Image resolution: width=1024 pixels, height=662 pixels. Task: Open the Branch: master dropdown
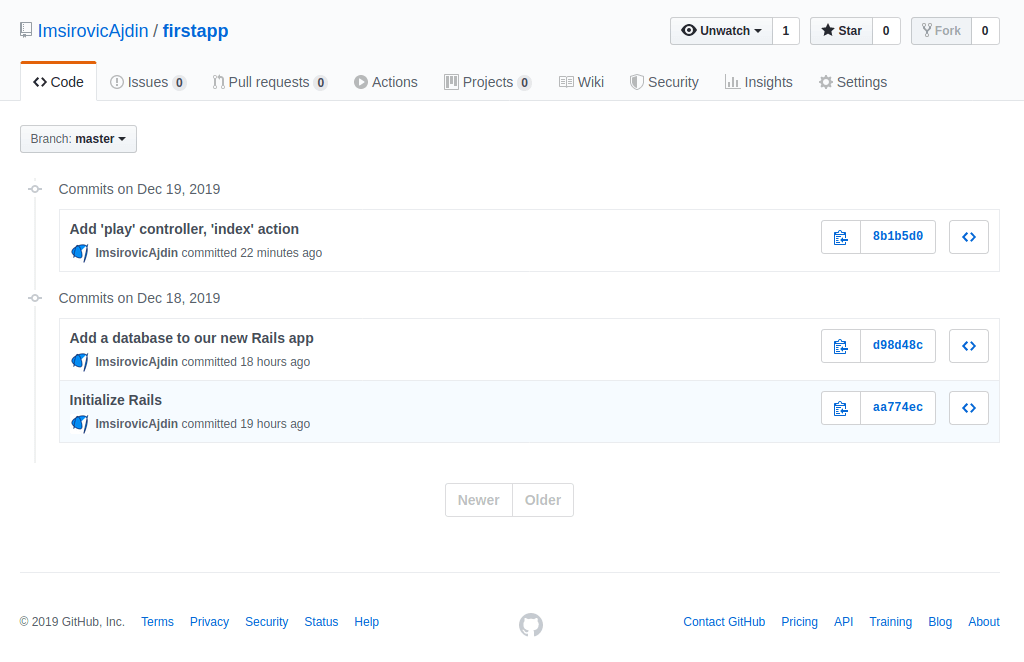click(x=78, y=139)
